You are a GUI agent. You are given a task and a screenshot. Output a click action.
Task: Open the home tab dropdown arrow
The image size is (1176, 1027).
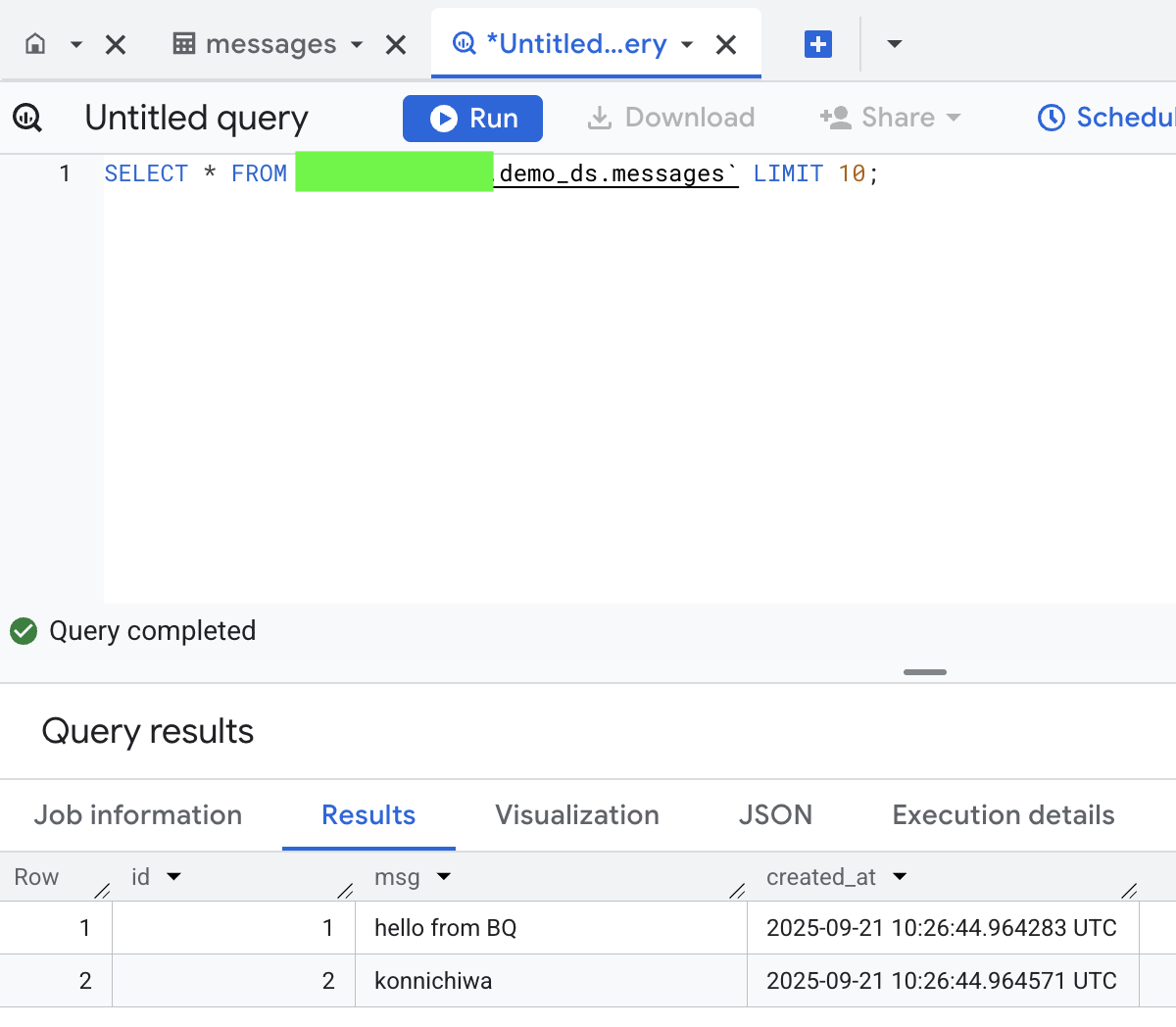click(x=76, y=45)
